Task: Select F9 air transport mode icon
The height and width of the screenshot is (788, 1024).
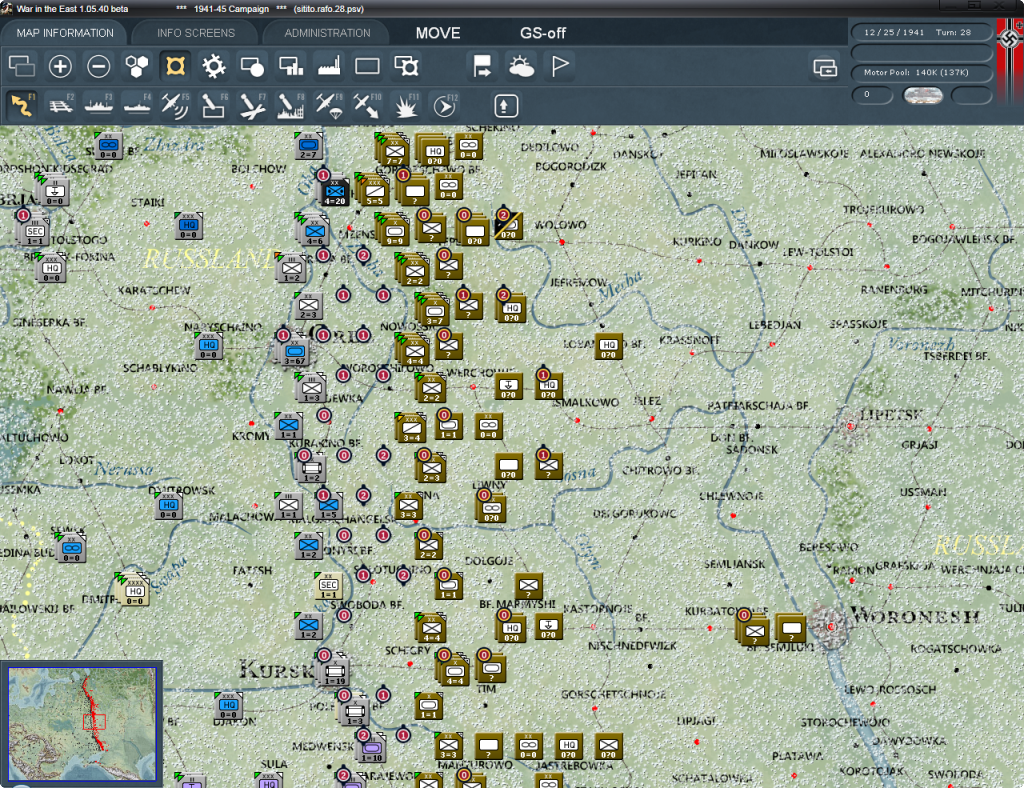Action: (x=329, y=105)
